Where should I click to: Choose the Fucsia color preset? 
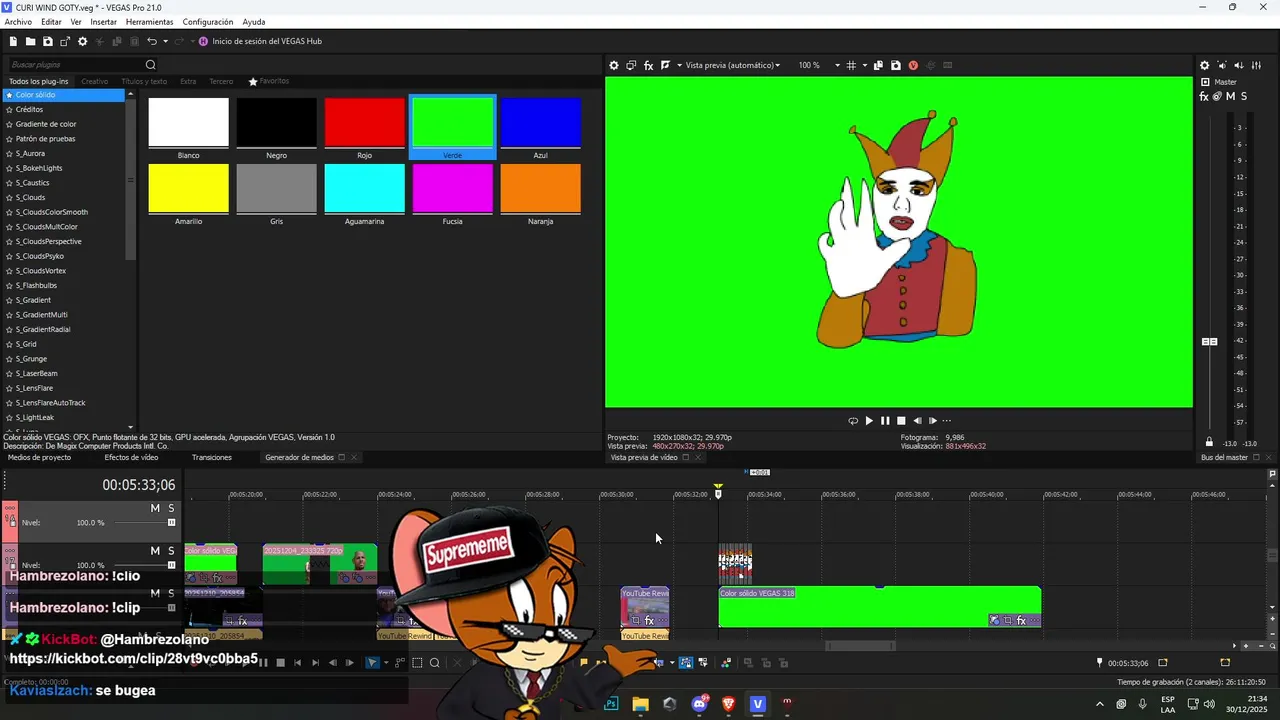453,188
